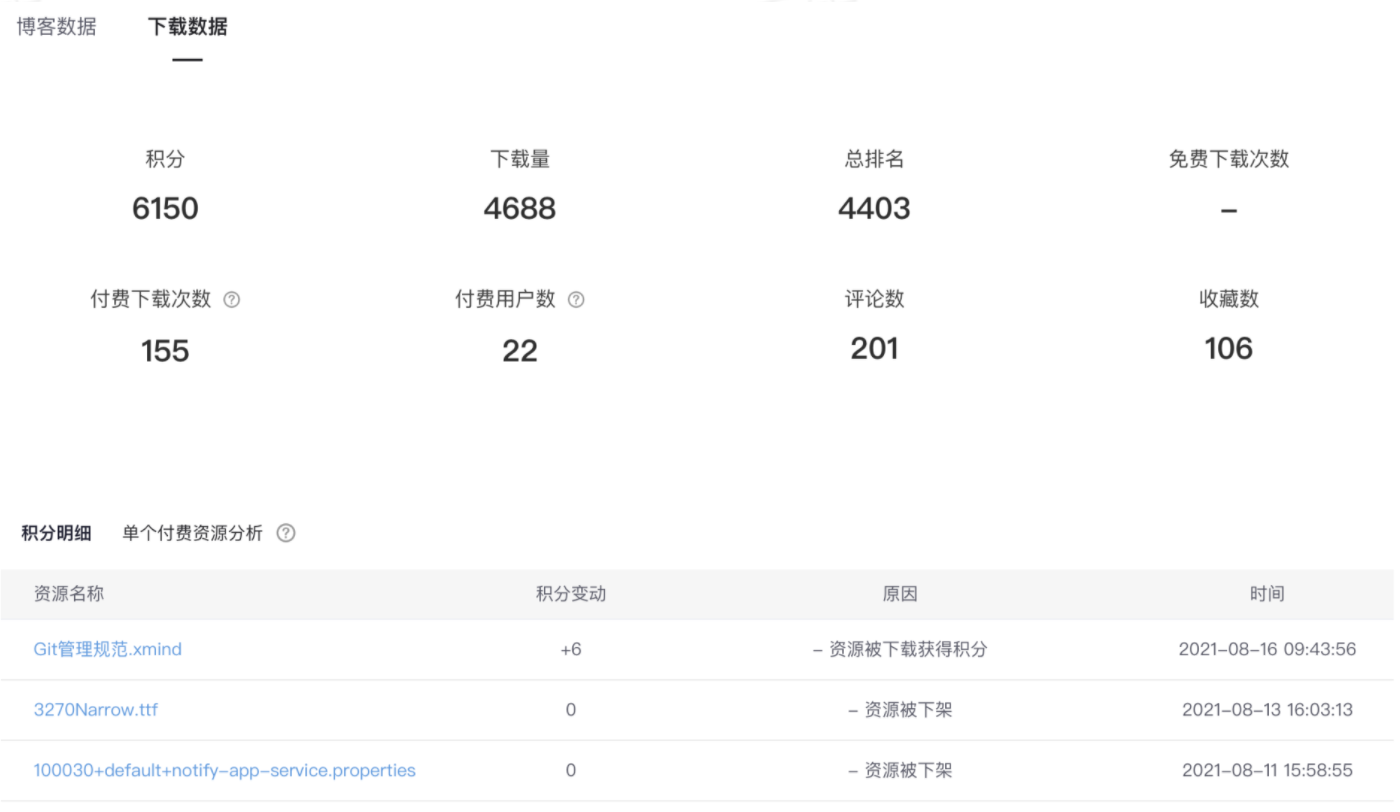This screenshot has height=812, width=1400.
Task: Click the 积分 statistic value 6150
Action: [164, 208]
